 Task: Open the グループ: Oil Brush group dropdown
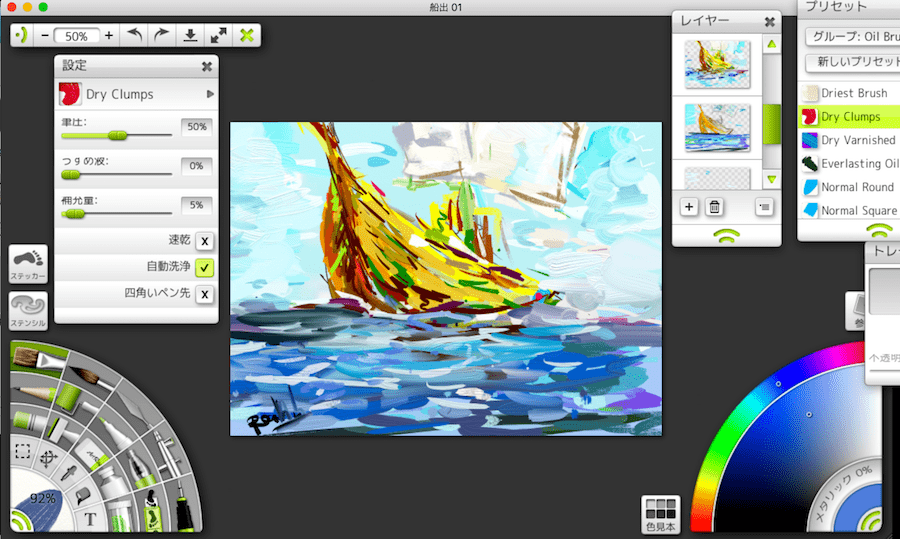click(853, 36)
